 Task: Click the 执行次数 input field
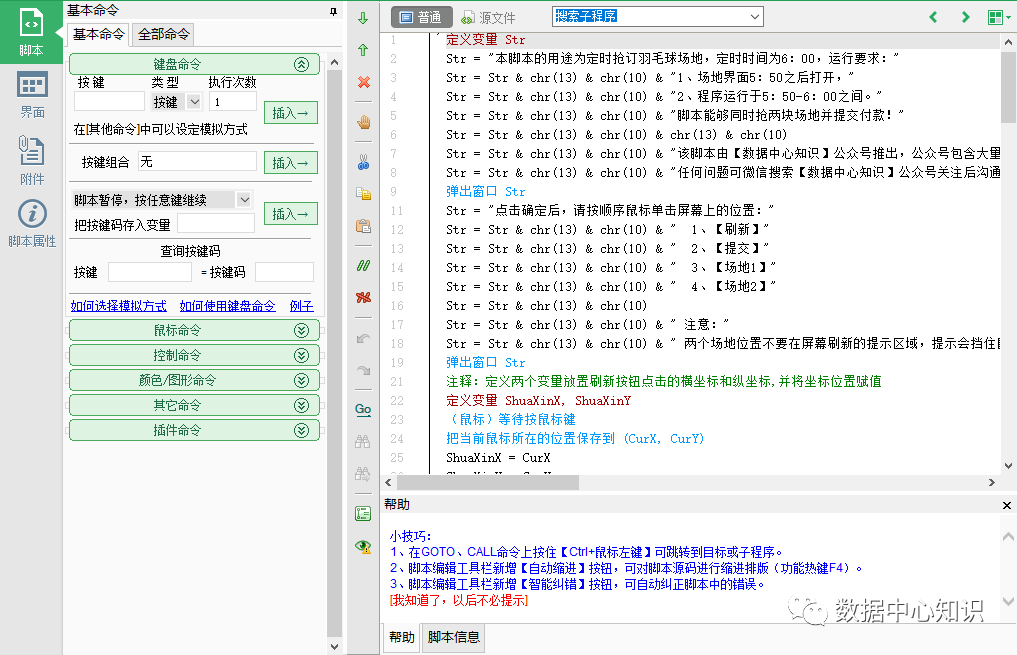tap(233, 101)
